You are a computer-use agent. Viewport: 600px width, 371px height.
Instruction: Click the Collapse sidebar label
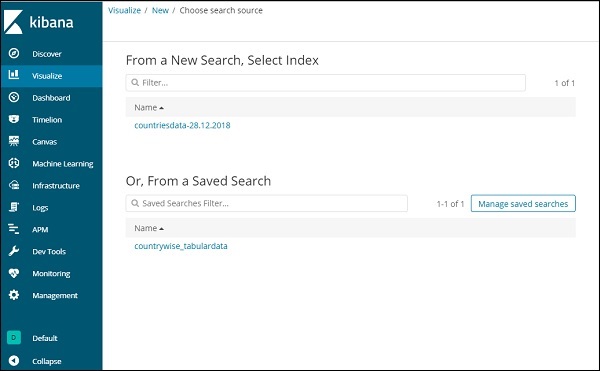tap(47, 361)
